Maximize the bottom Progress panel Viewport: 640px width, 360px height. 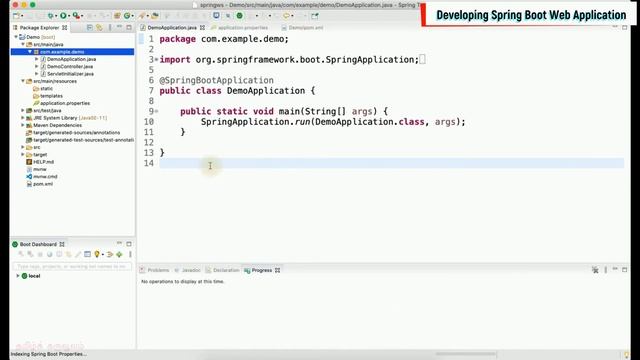point(624,270)
